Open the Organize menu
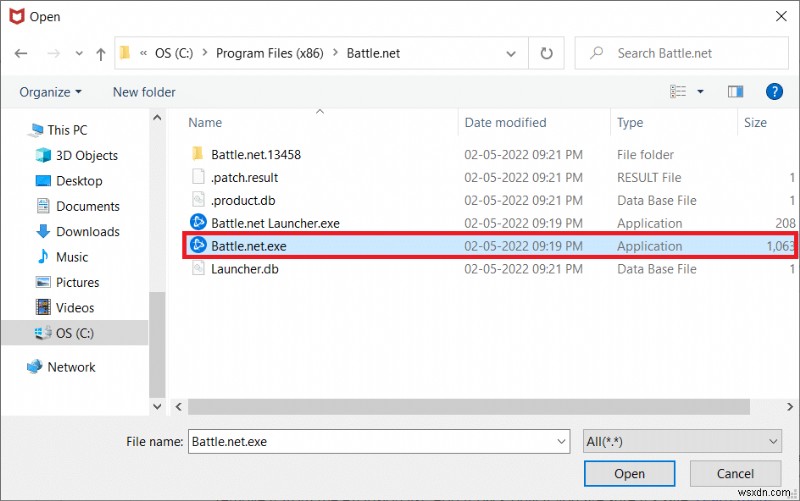The width and height of the screenshot is (800, 501). pyautogui.click(x=50, y=92)
